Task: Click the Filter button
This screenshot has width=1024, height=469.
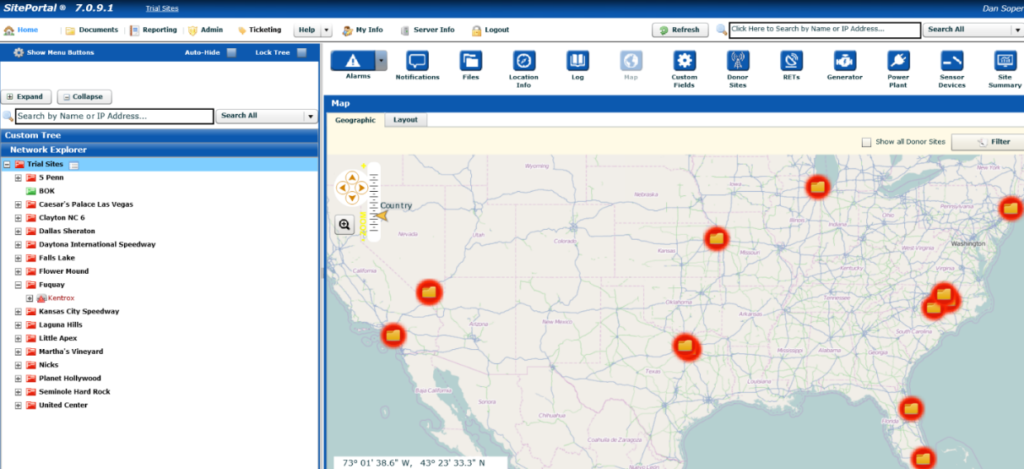Action: point(987,142)
